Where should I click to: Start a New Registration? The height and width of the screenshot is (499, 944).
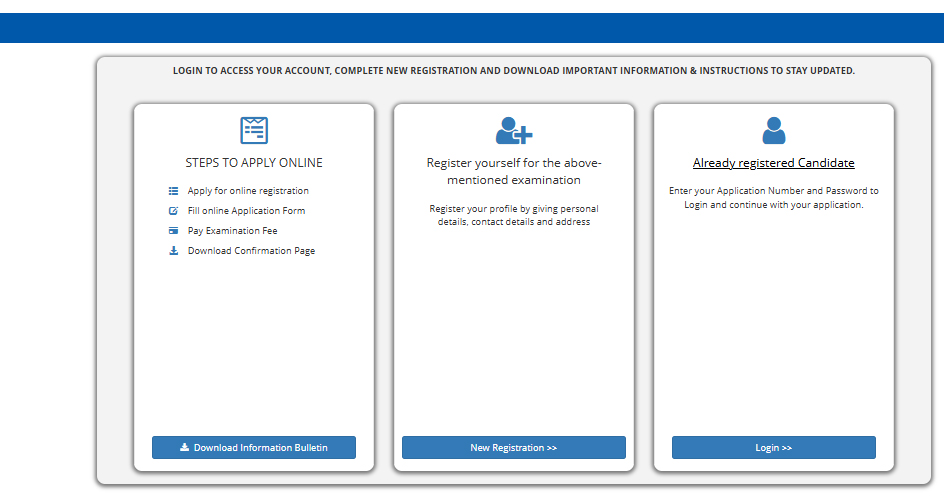tap(514, 448)
